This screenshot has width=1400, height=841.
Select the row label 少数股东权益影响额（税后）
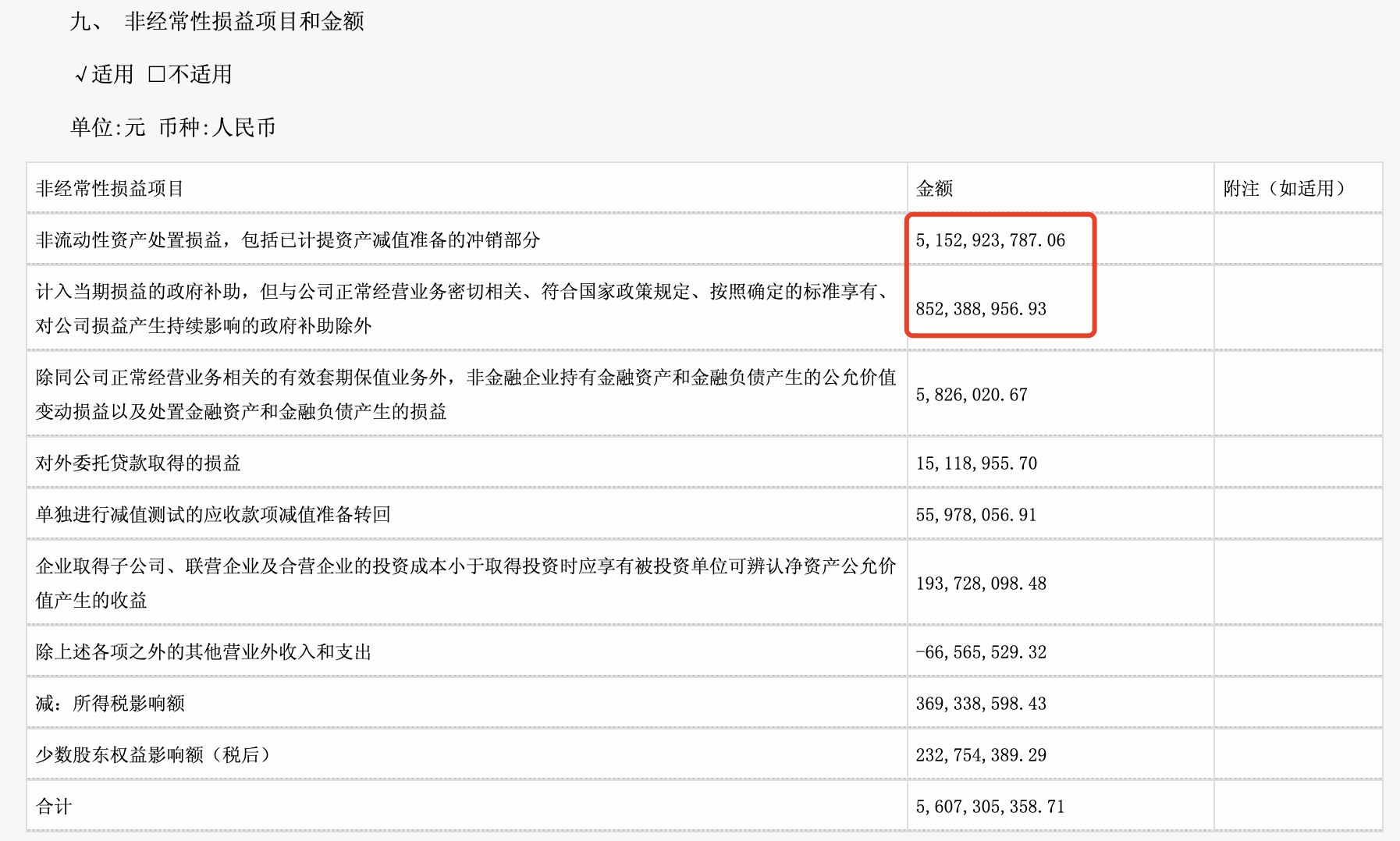154,754
